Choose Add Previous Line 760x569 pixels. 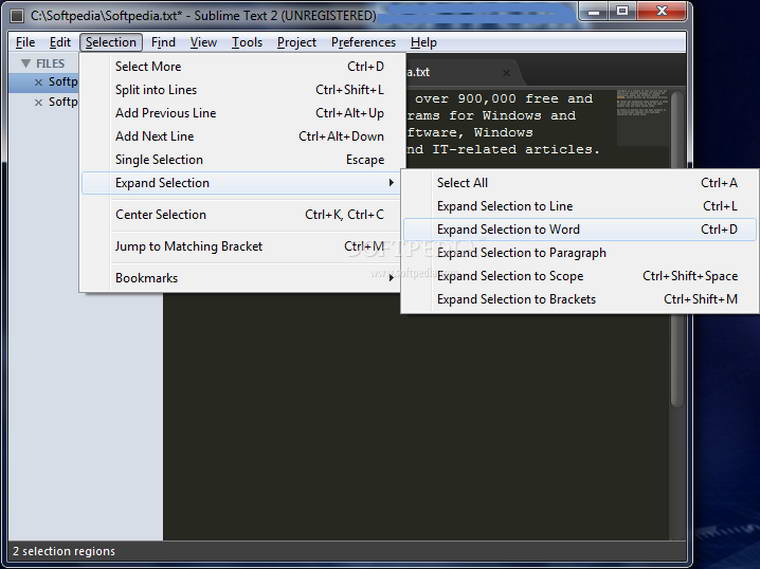pos(242,113)
